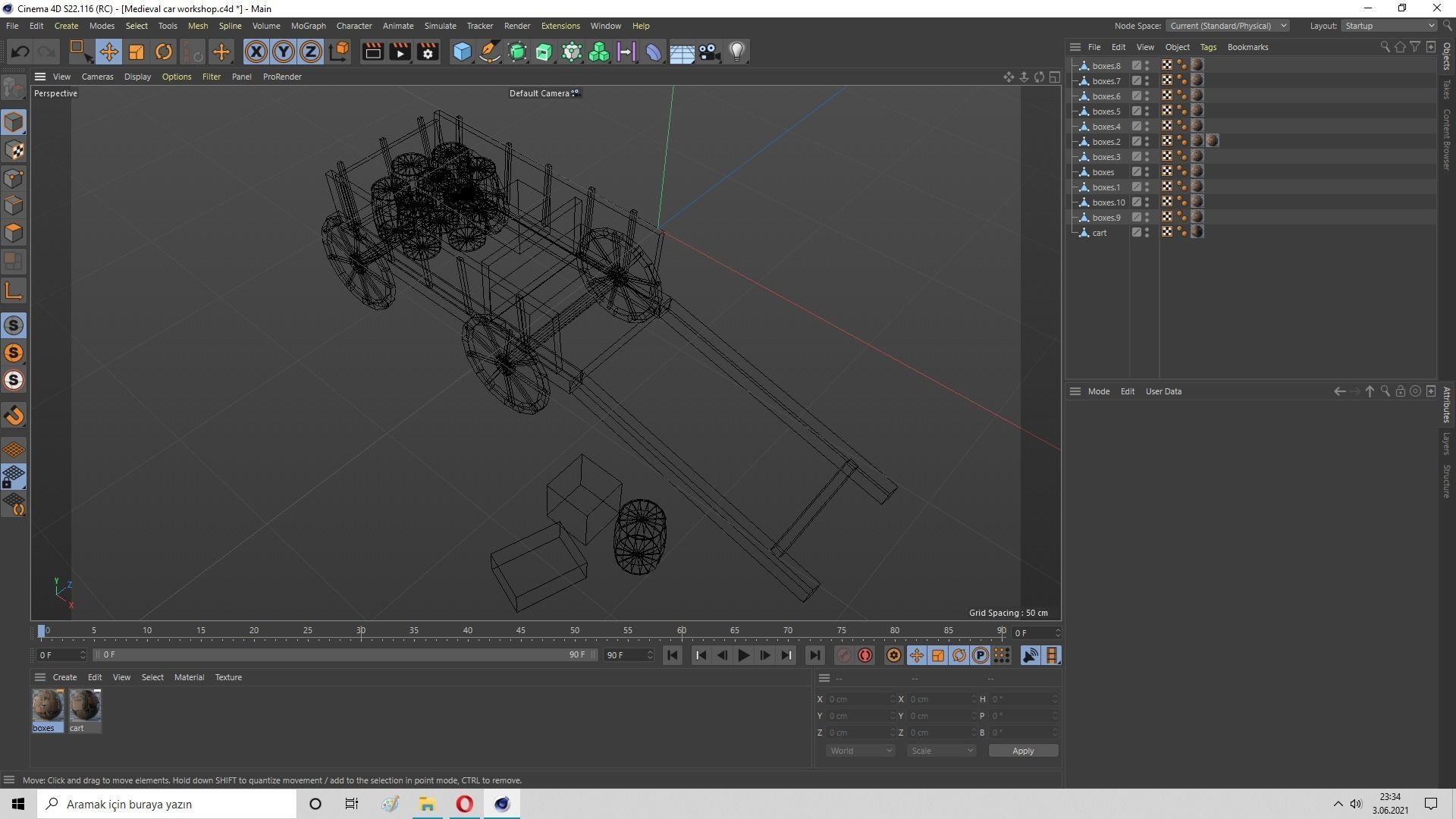This screenshot has width=1456, height=819.
Task: Click the Undo arrow icon
Action: coord(20,52)
